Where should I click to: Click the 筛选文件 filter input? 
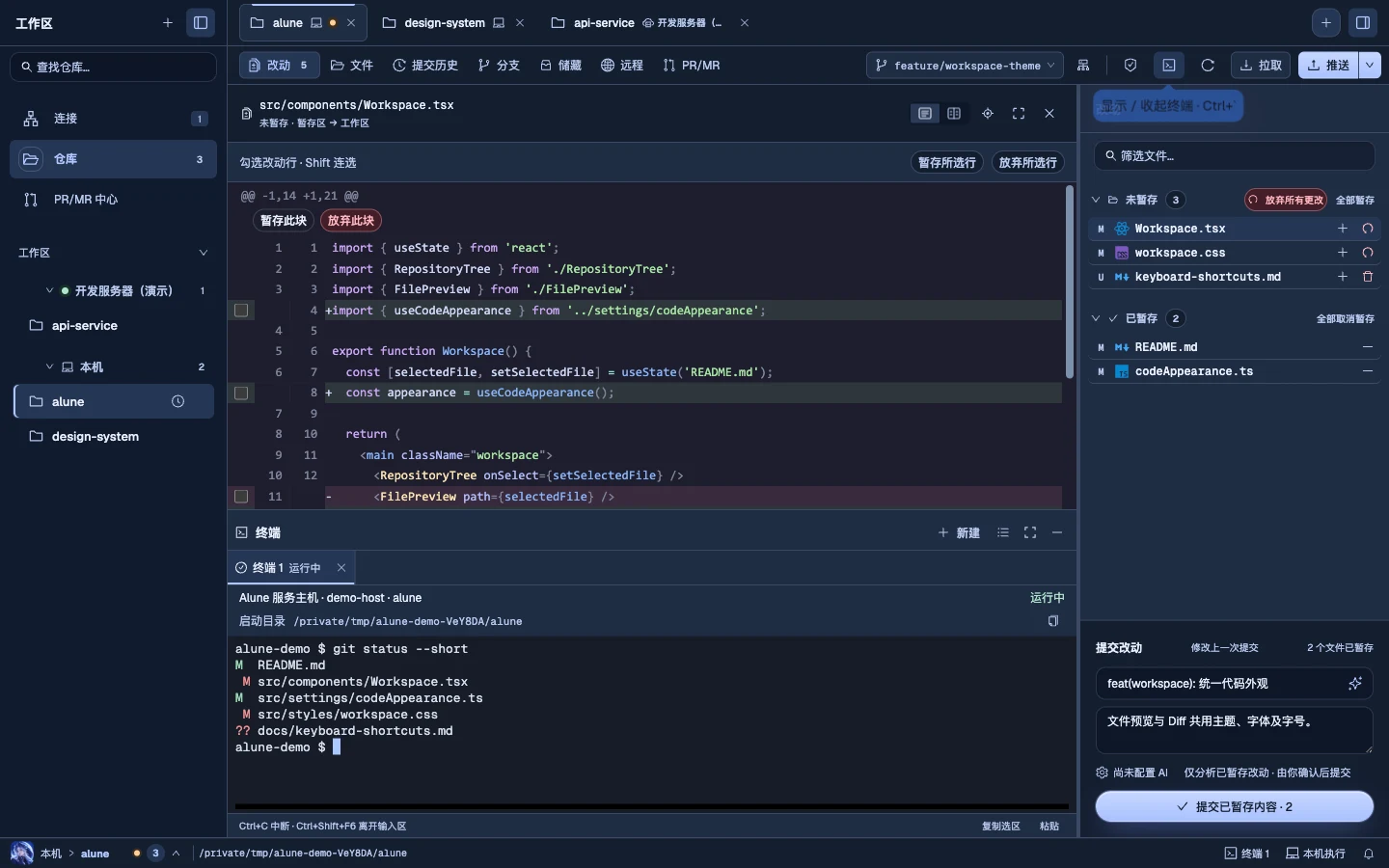[x=1235, y=155]
